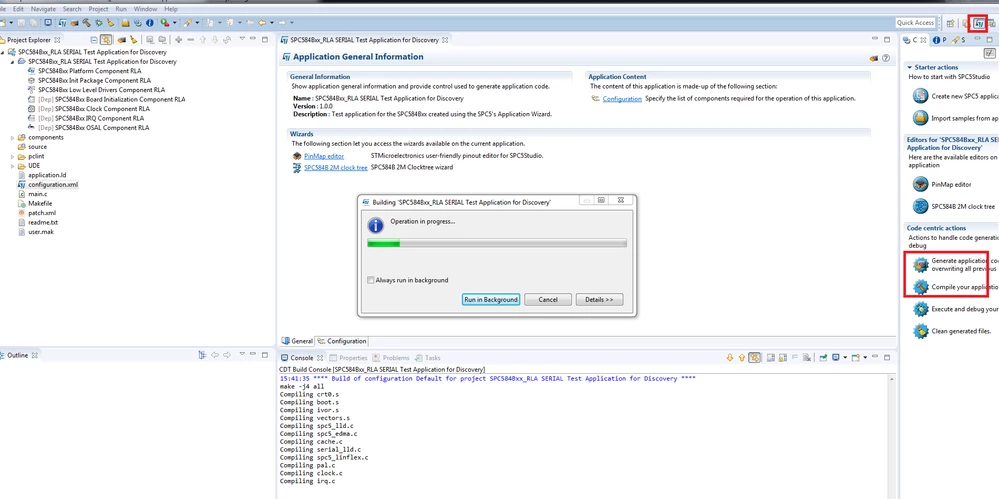Click the console scroll-down arrow icon

tap(730, 358)
